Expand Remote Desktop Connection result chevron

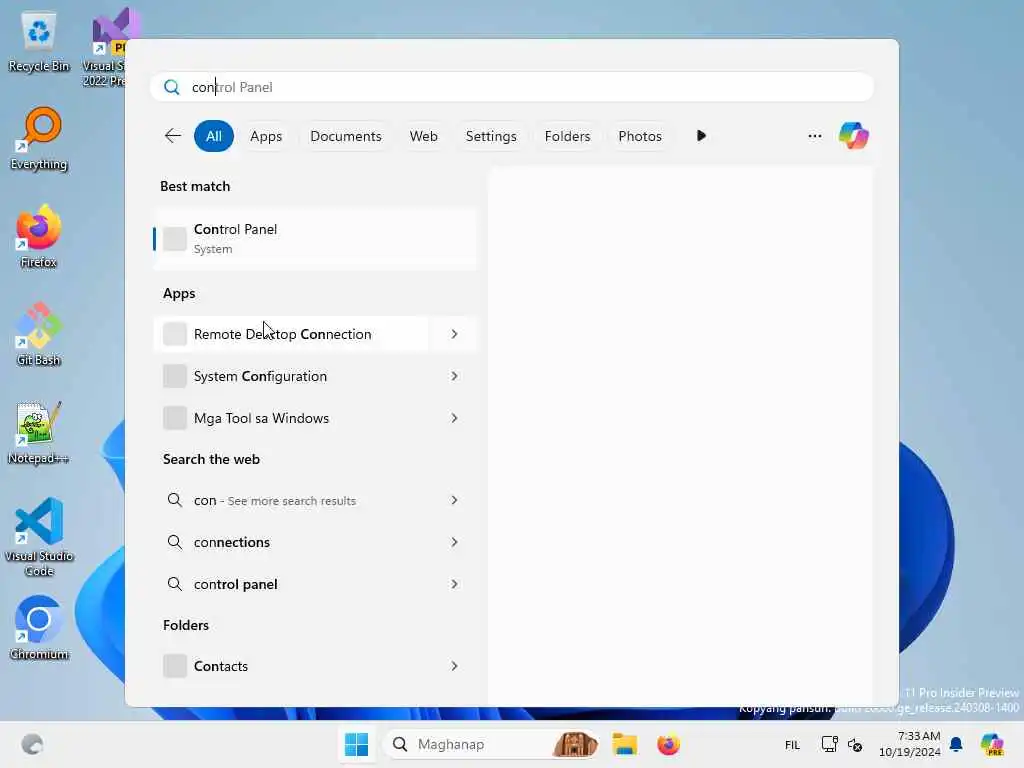coord(454,334)
